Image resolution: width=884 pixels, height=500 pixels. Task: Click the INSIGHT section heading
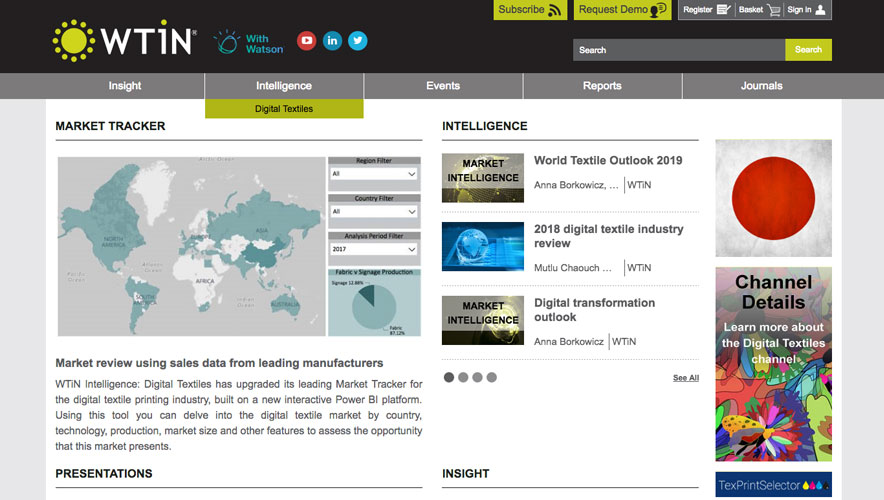click(466, 474)
